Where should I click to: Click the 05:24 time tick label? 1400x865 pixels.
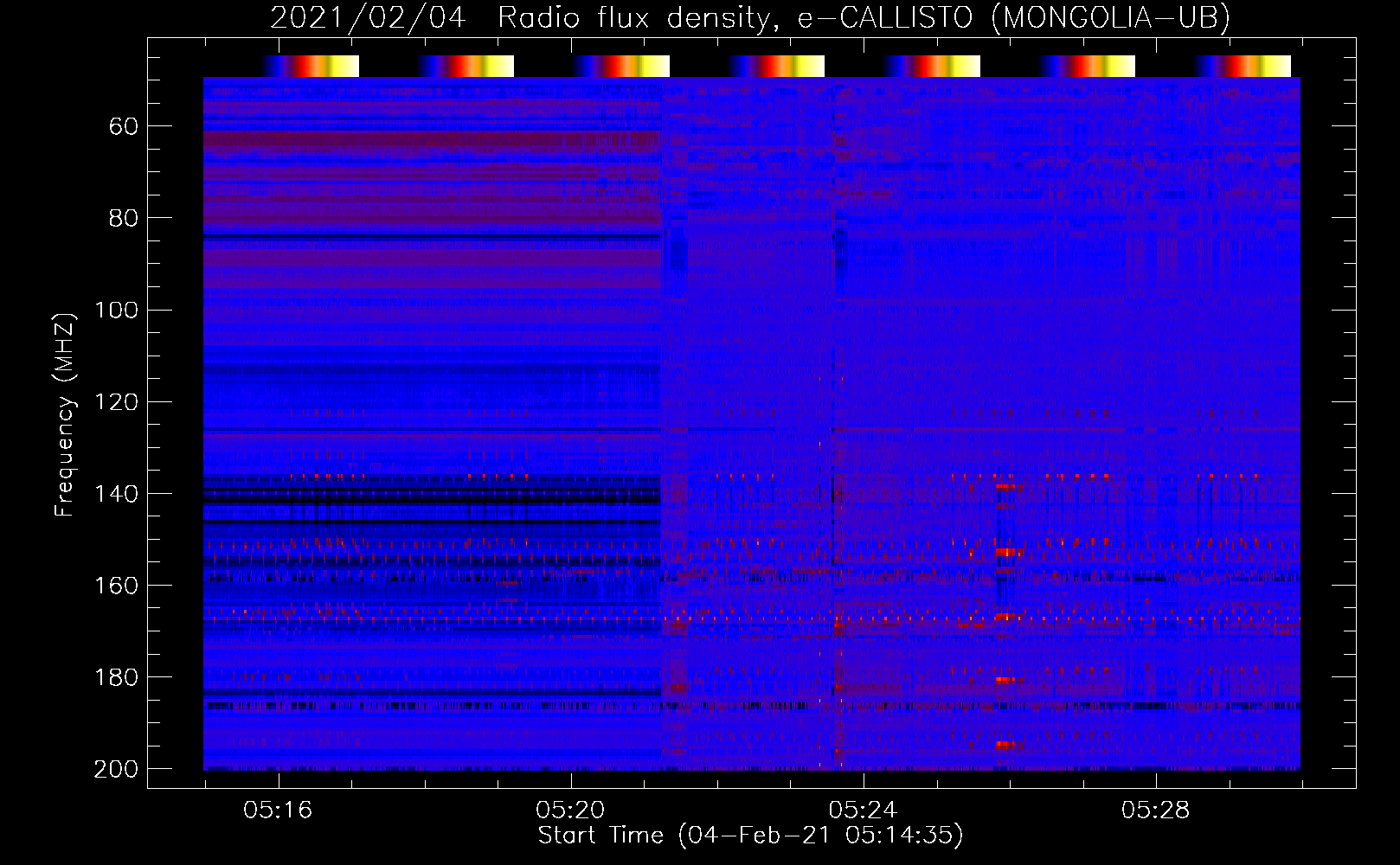click(863, 811)
